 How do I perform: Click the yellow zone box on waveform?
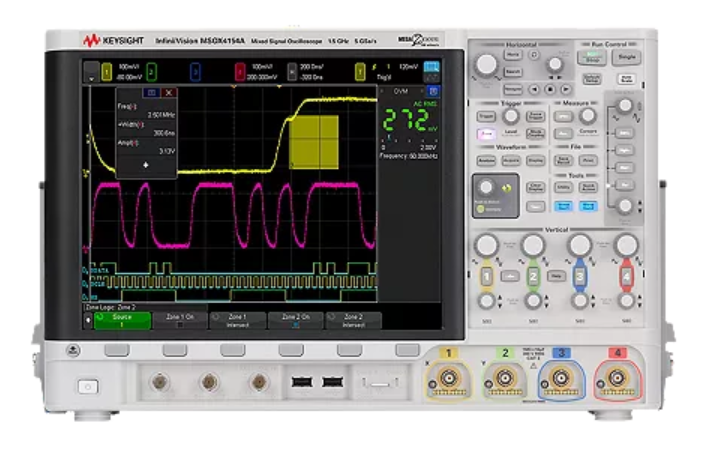pyautogui.click(x=314, y=142)
